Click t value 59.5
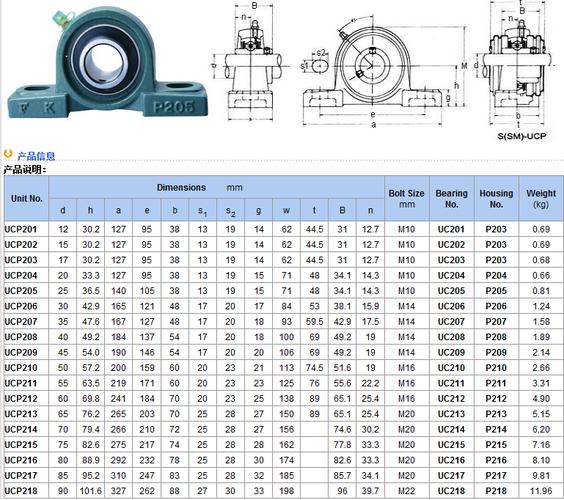564x500 pixels. click(x=314, y=322)
